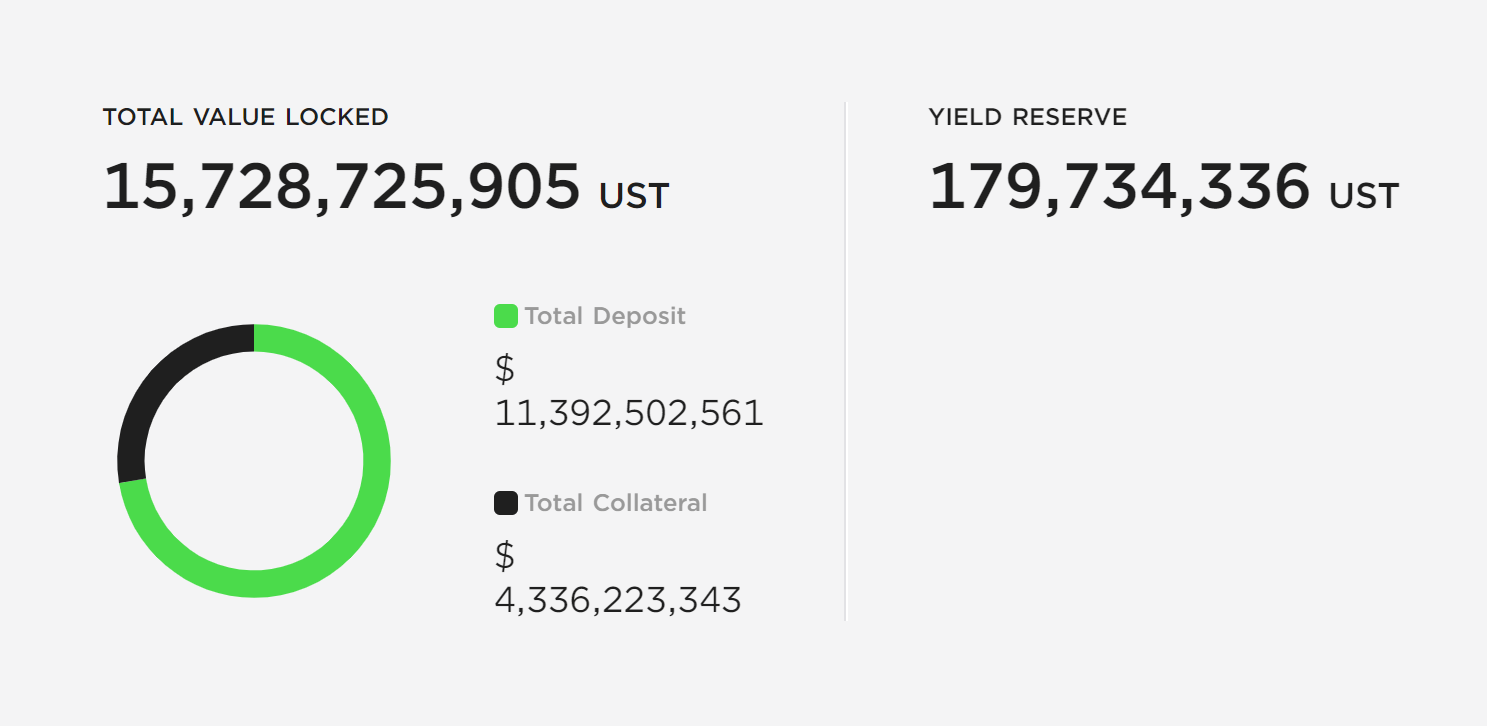Image resolution: width=1487 pixels, height=726 pixels.
Task: Click UST unit beside the total value locked
Action: 634,196
